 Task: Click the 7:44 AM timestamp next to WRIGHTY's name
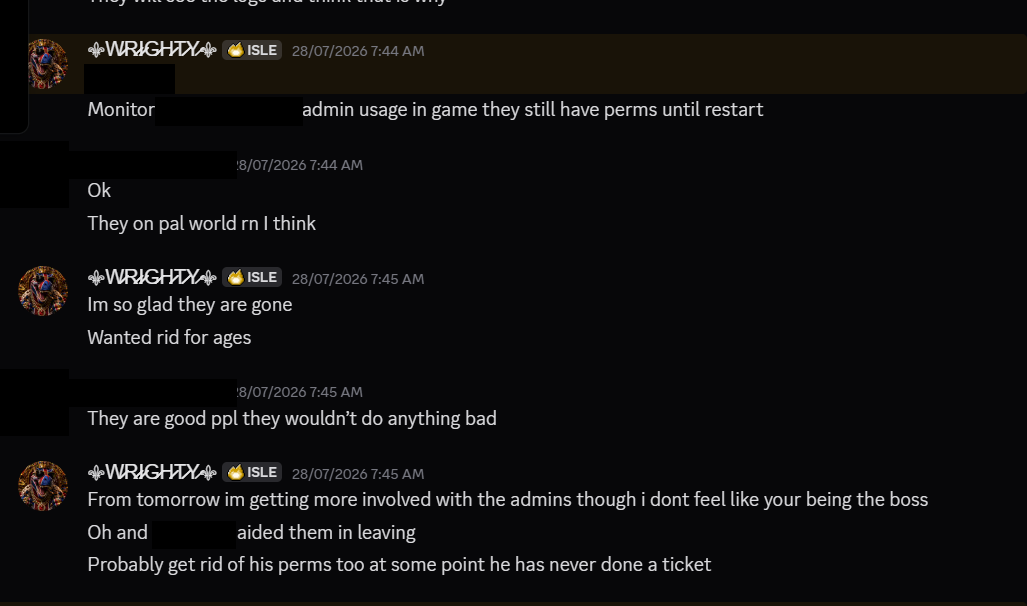pos(358,51)
